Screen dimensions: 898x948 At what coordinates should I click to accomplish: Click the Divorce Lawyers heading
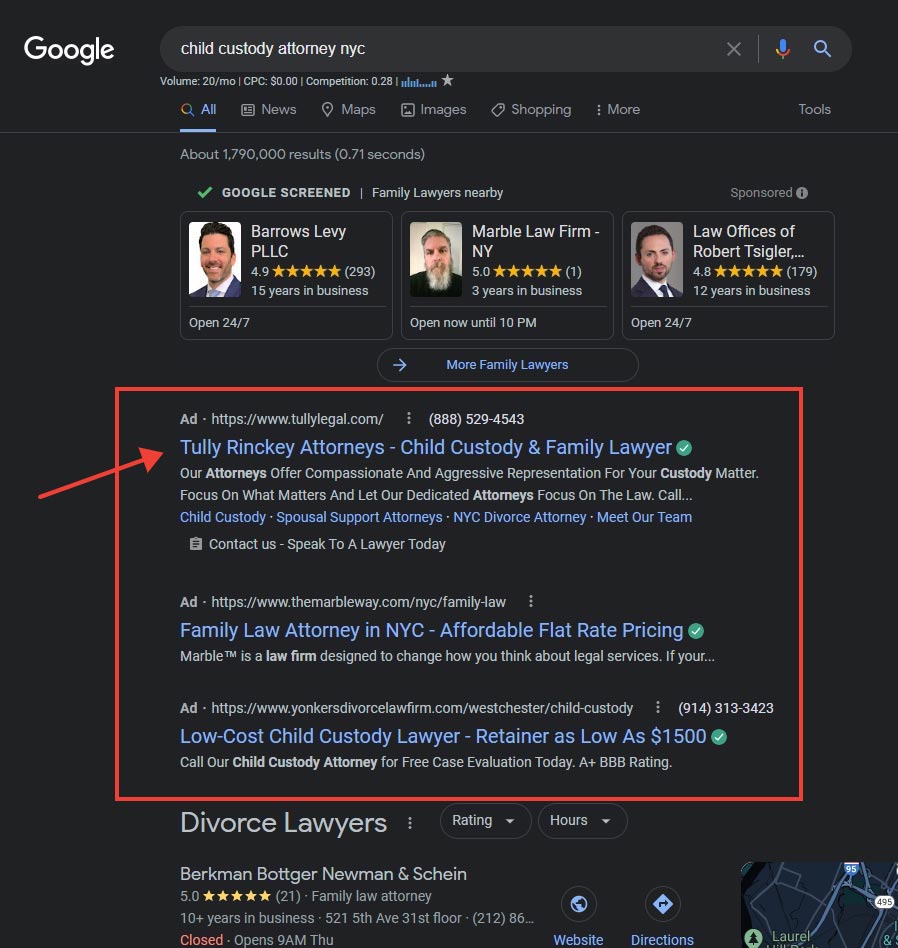tap(284, 823)
